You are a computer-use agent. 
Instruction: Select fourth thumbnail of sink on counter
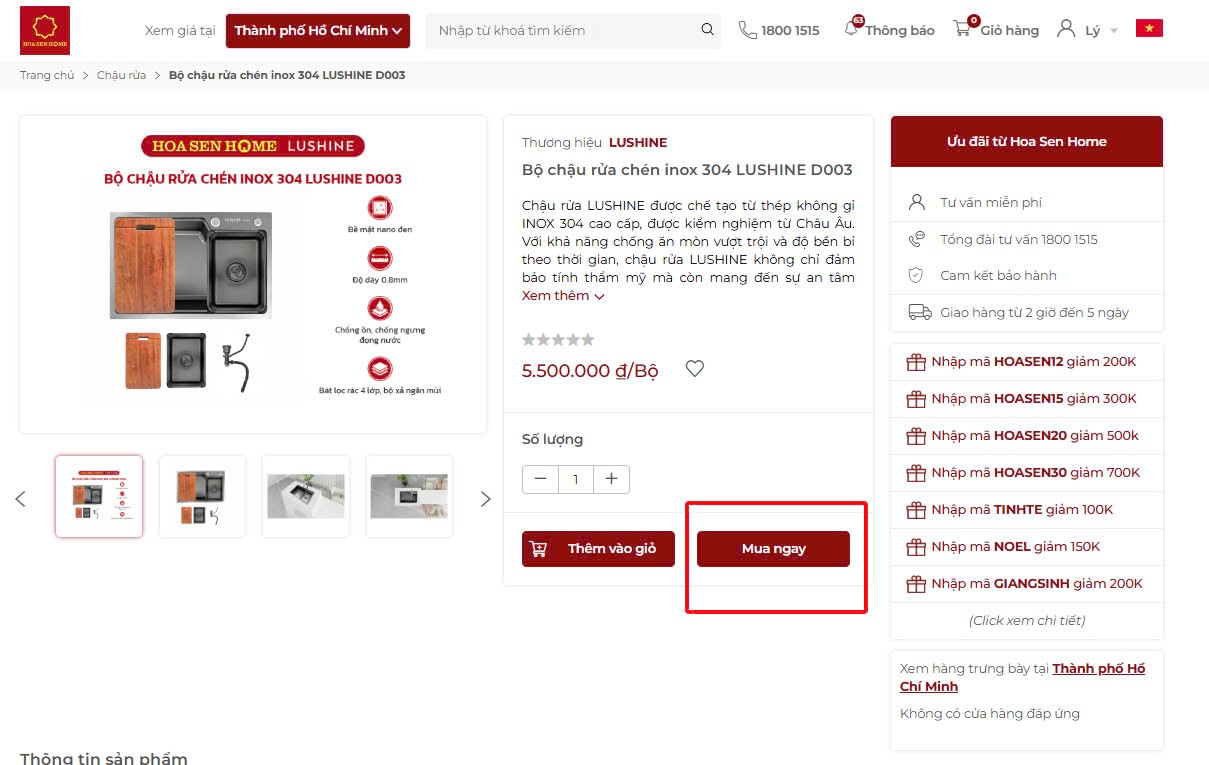[x=409, y=497]
